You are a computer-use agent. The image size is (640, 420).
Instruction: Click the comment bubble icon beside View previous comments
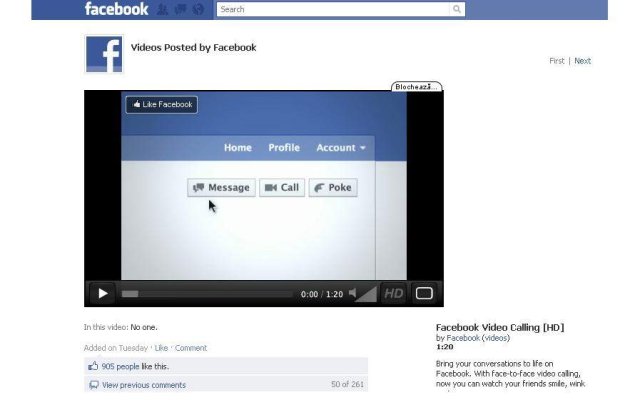94,384
